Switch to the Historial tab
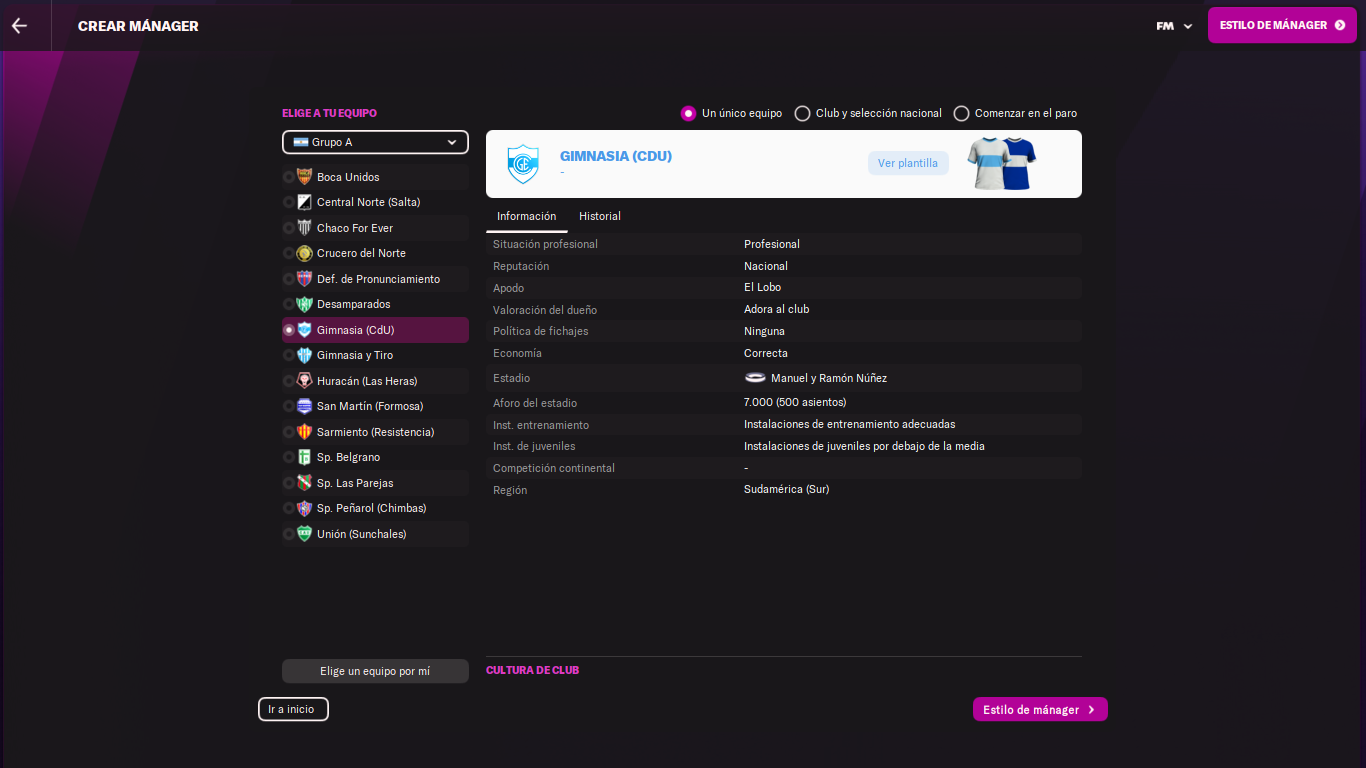This screenshot has height=768, width=1366. (600, 216)
